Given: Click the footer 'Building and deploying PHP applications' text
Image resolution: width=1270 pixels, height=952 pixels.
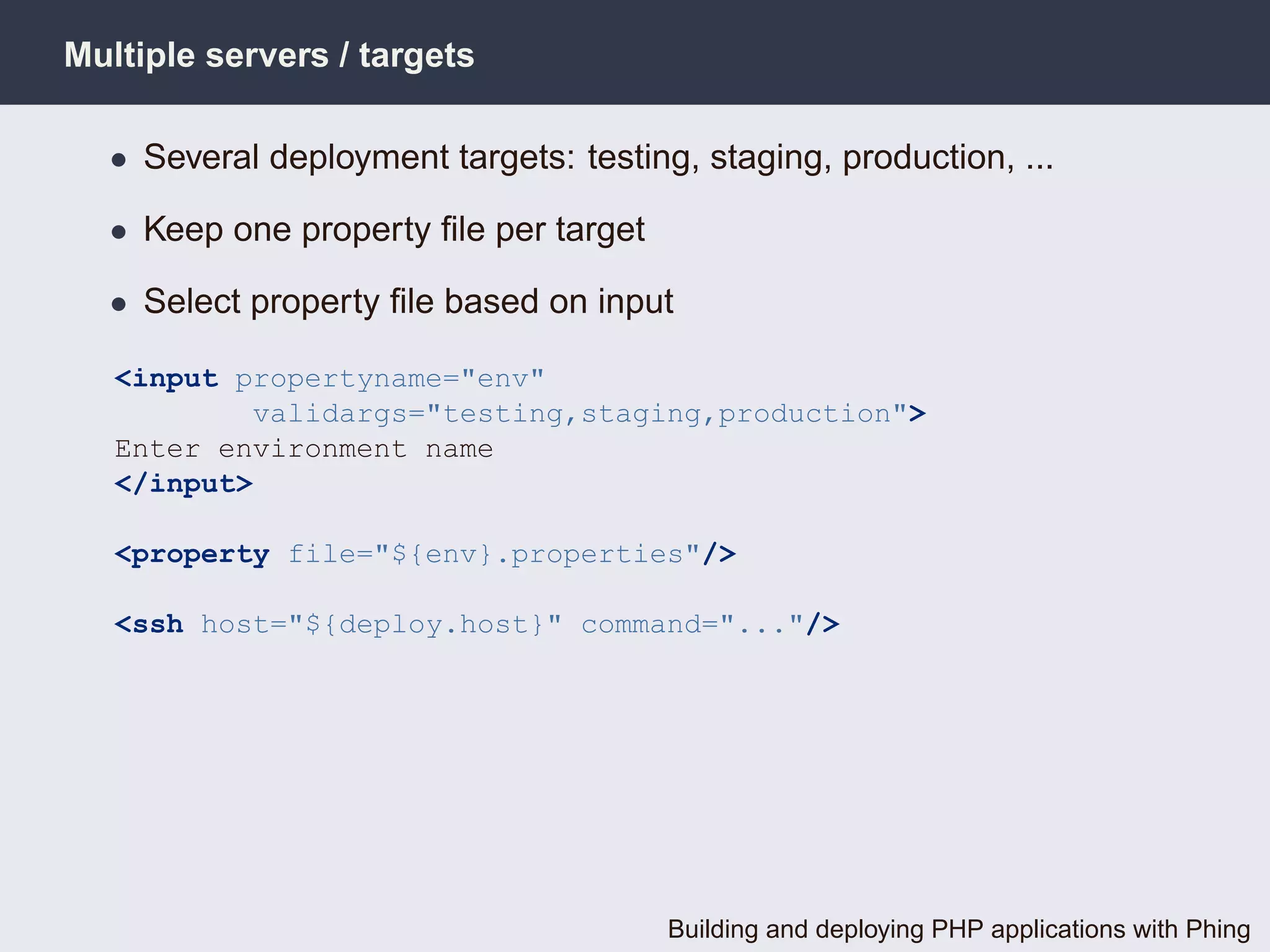Looking at the screenshot, I should click(958, 929).
